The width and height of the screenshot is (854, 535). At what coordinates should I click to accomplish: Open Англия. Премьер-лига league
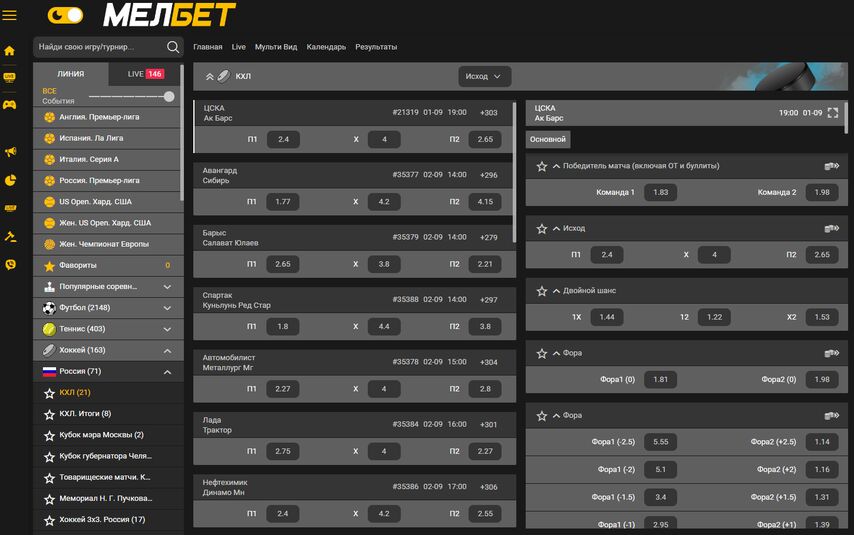[107, 117]
